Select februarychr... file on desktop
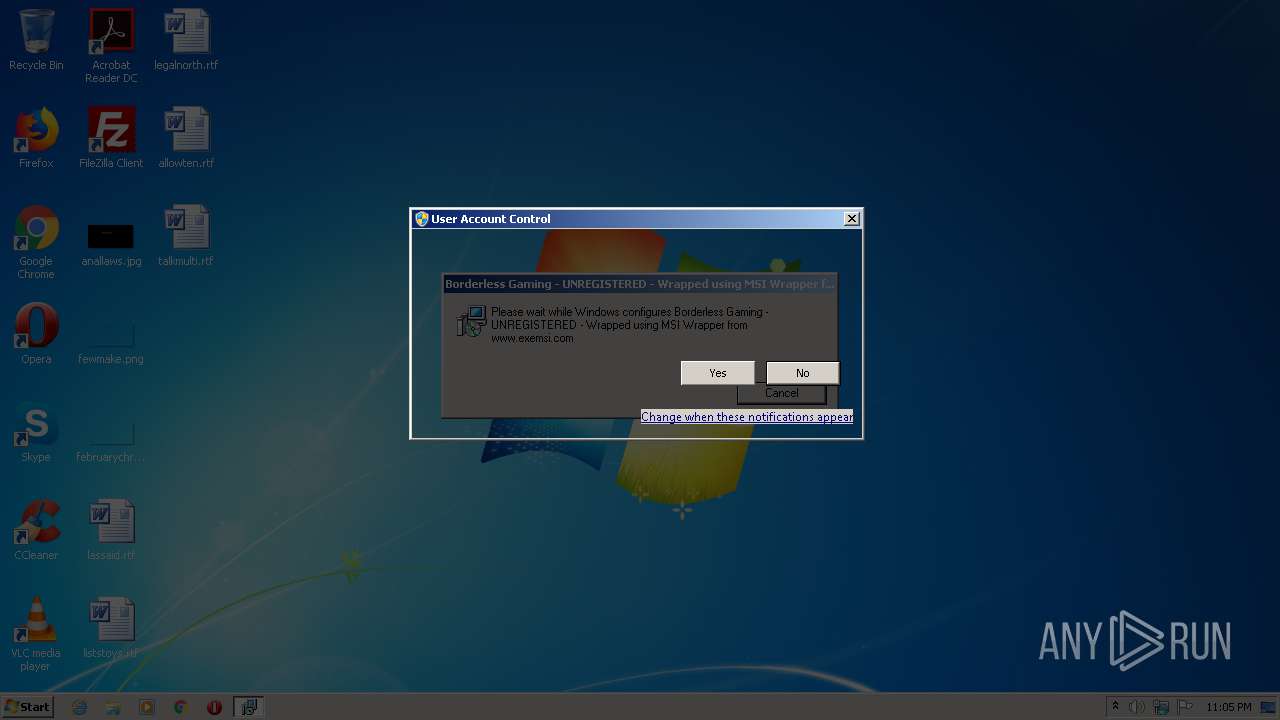1280x720 pixels. [x=111, y=439]
